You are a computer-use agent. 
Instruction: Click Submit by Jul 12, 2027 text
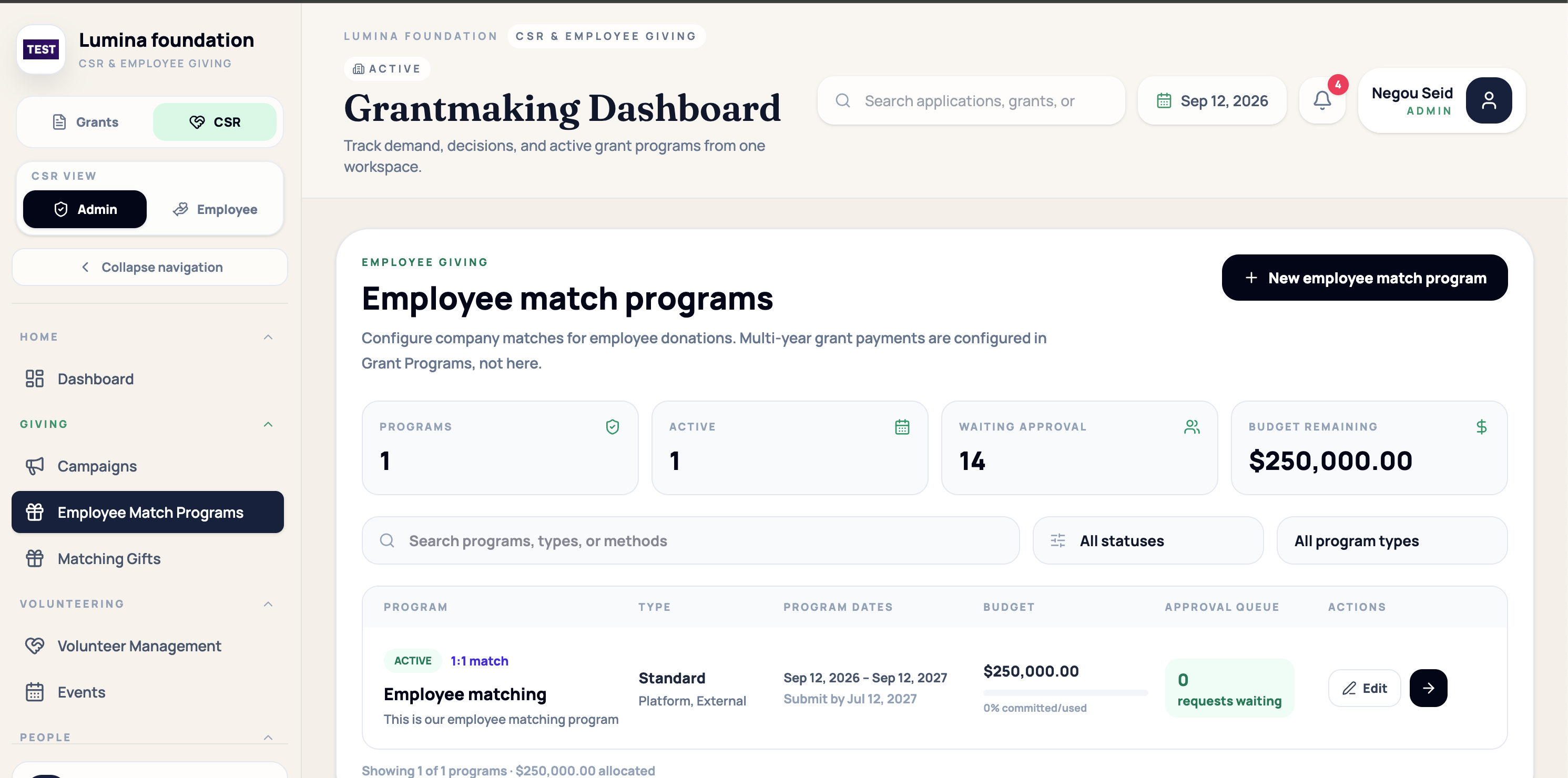coord(850,699)
